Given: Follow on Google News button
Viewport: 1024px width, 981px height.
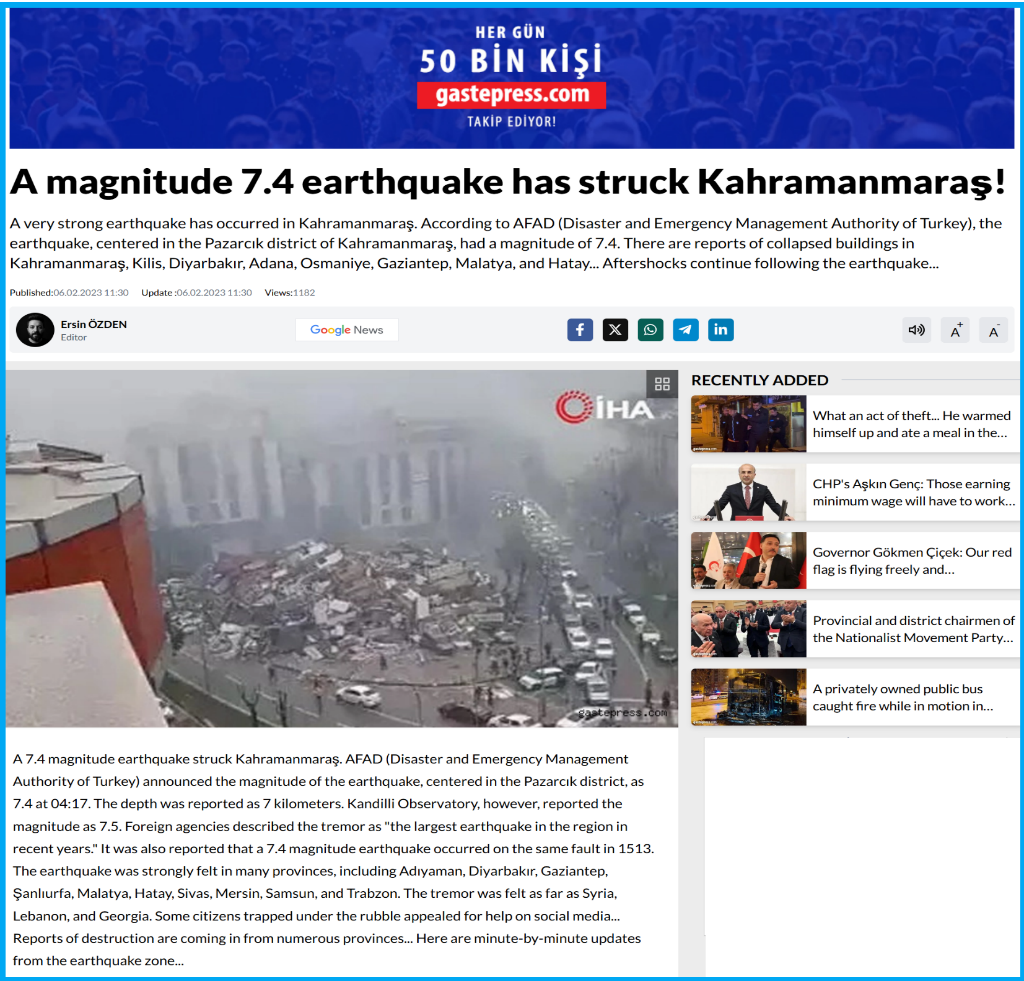Looking at the screenshot, I should 347,330.
